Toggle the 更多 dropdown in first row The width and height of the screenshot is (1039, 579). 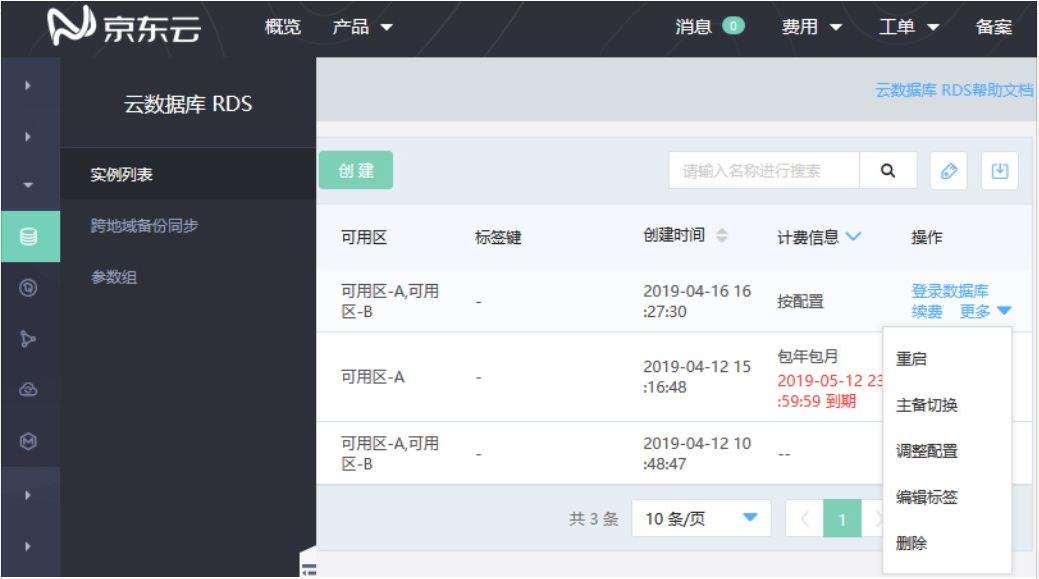[x=985, y=311]
